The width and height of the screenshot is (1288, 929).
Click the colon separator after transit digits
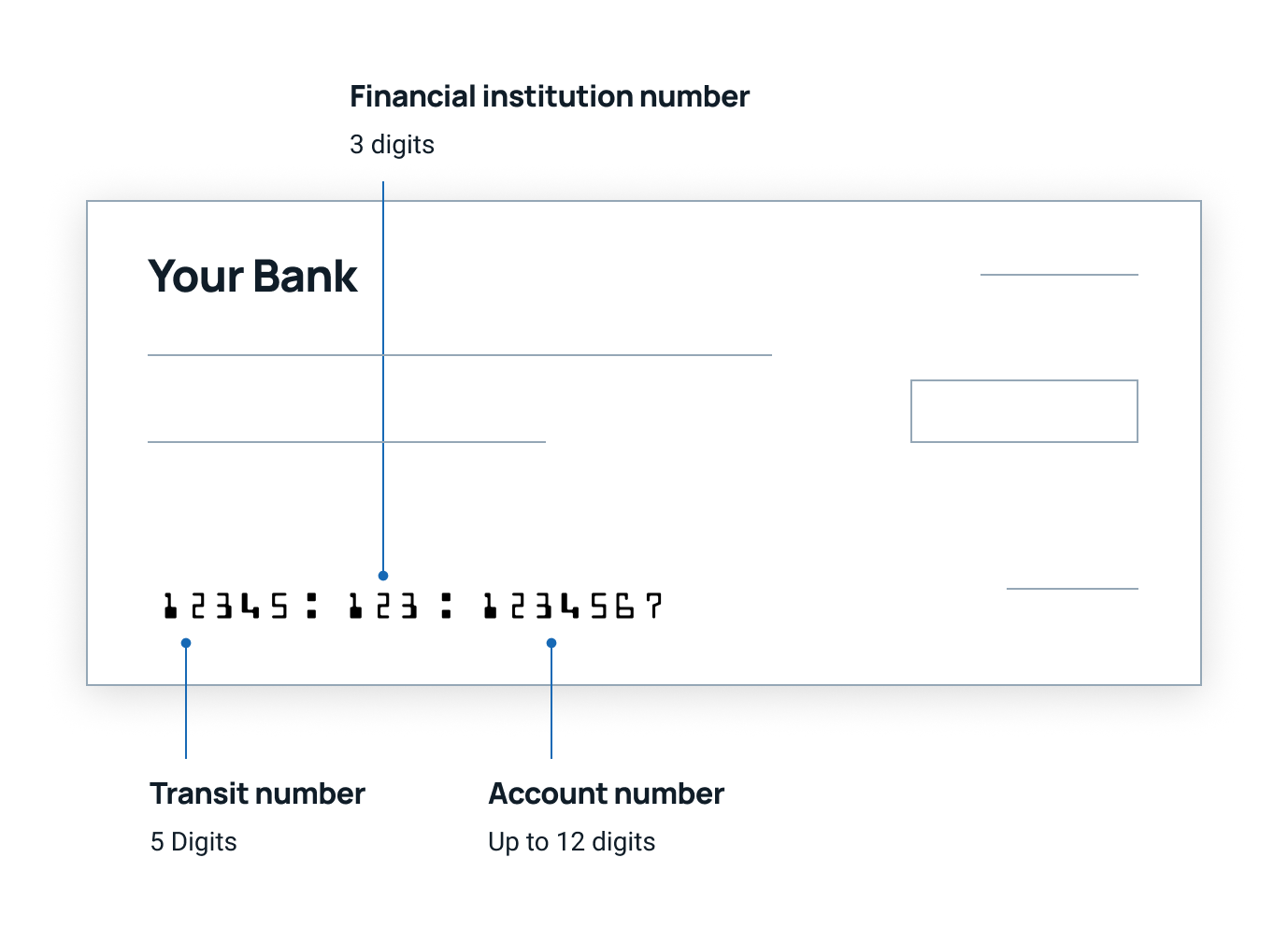pos(311,606)
